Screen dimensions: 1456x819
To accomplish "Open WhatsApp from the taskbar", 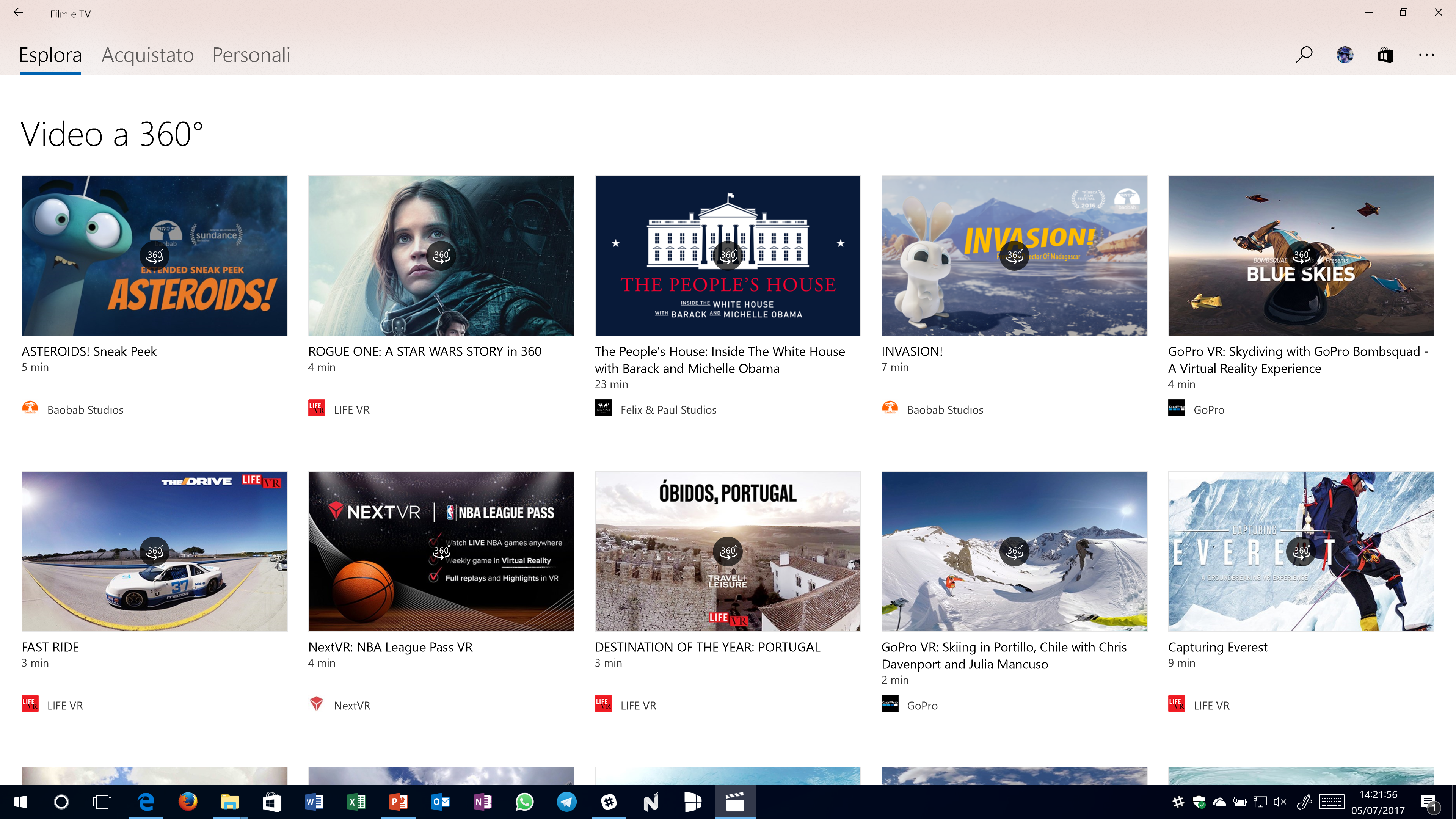I will 524,802.
